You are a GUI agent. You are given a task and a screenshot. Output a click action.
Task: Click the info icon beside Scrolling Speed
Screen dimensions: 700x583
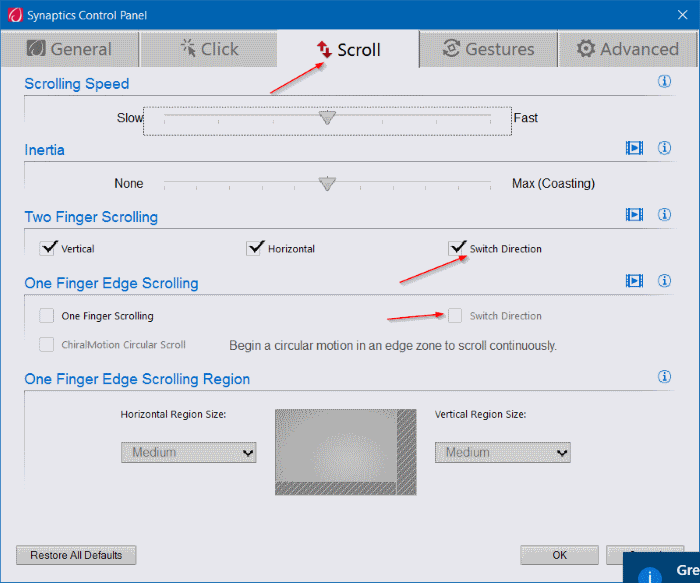tap(664, 82)
